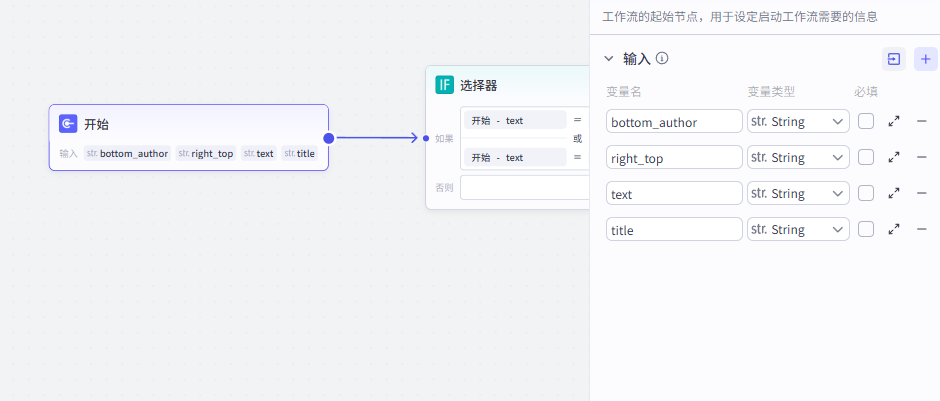This screenshot has height=401, width=940.
Task: Remove the title variable with minus icon
Action: point(921,229)
